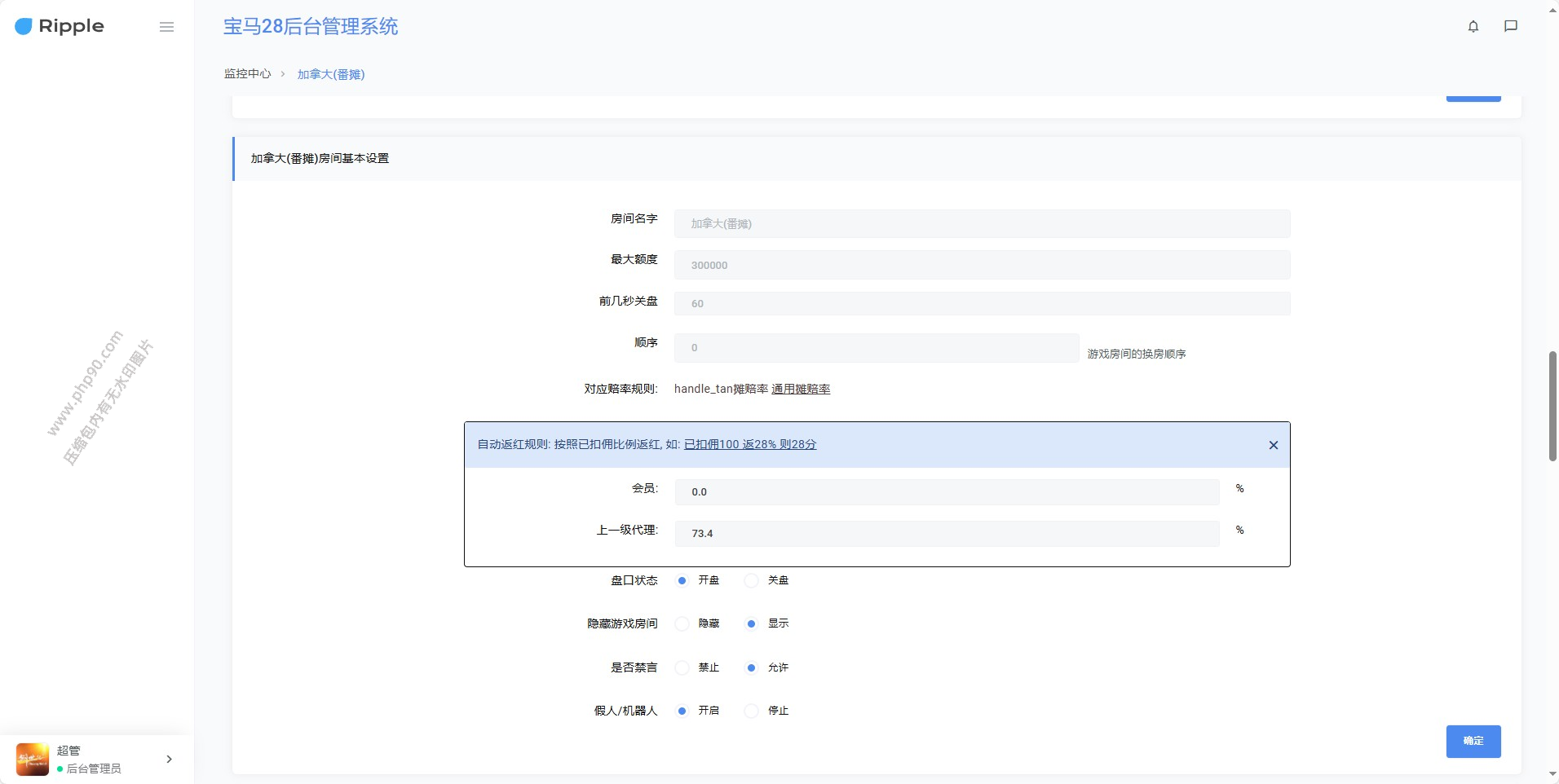Image resolution: width=1559 pixels, height=784 pixels.
Task: Select the 关盘 radio option
Action: coord(752,580)
